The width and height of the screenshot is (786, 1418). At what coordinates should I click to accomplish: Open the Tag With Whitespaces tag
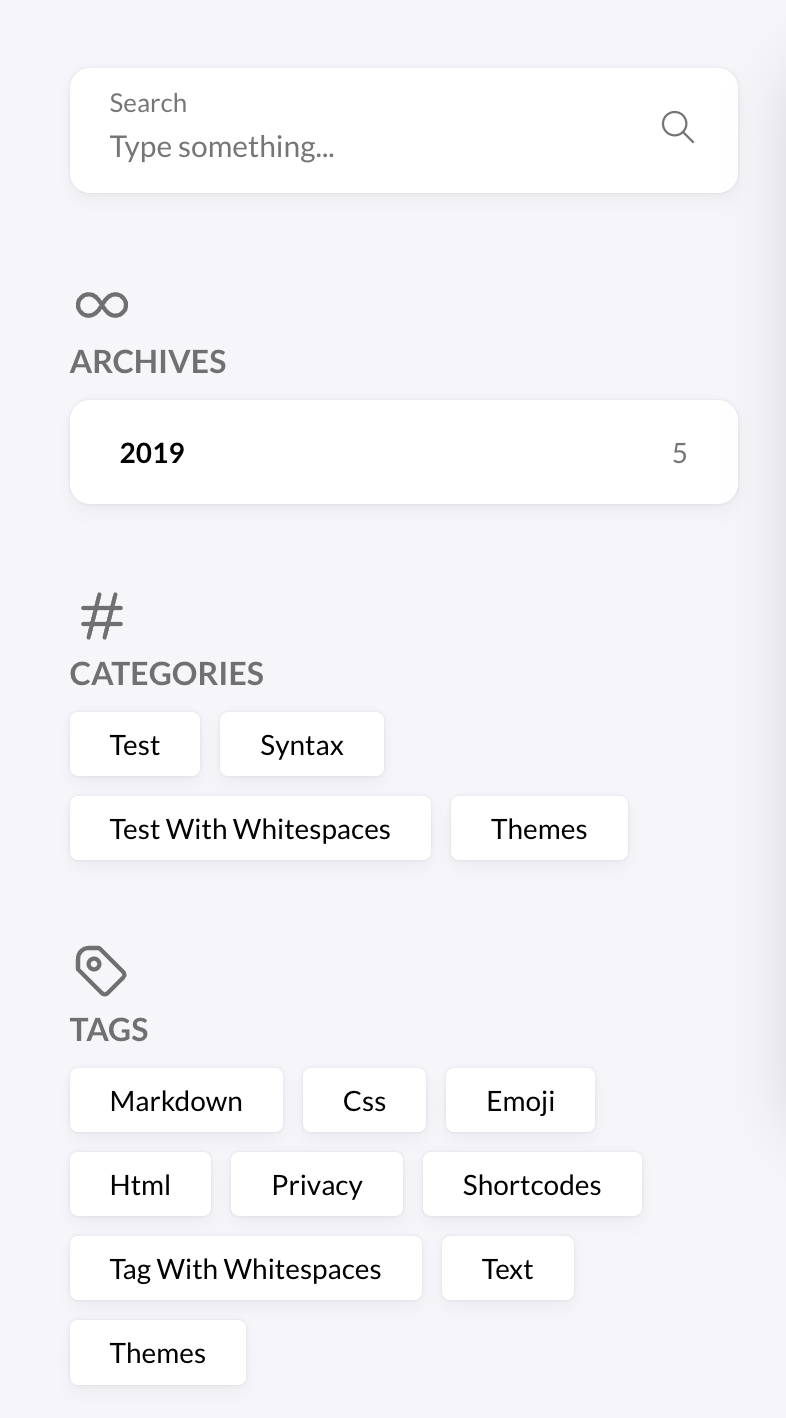click(x=246, y=1269)
